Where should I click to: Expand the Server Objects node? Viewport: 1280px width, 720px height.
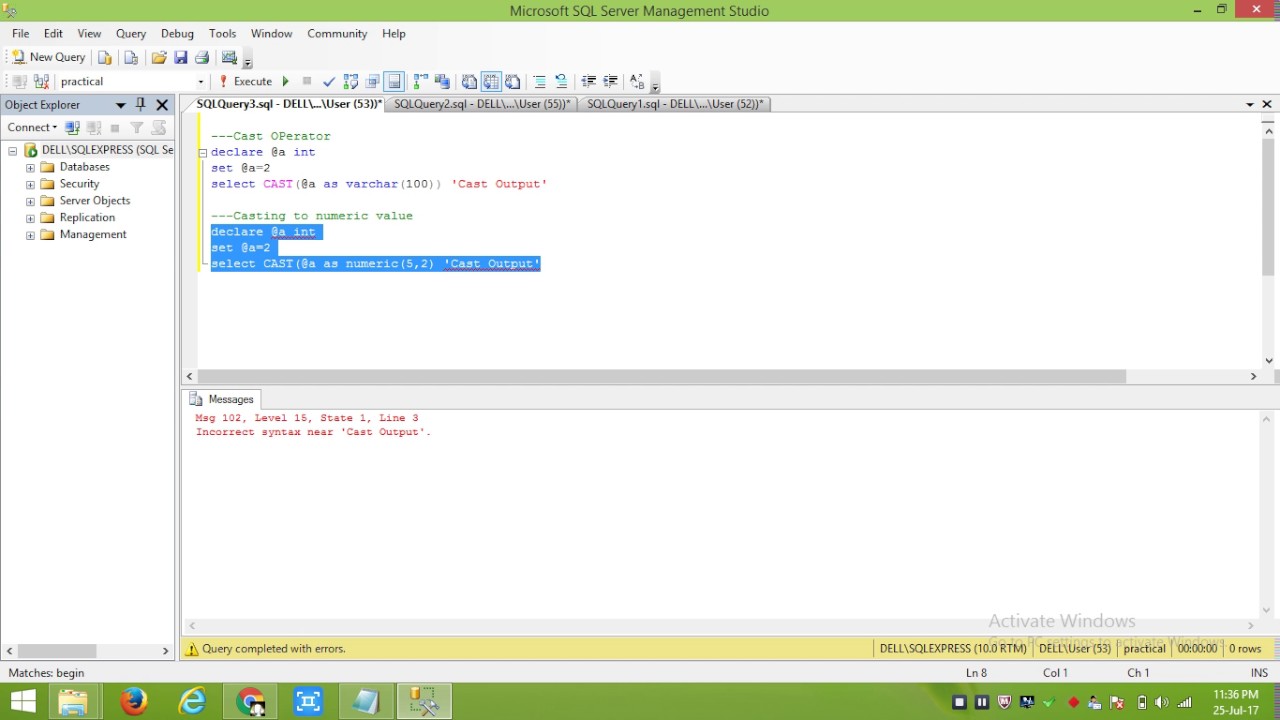(30, 201)
